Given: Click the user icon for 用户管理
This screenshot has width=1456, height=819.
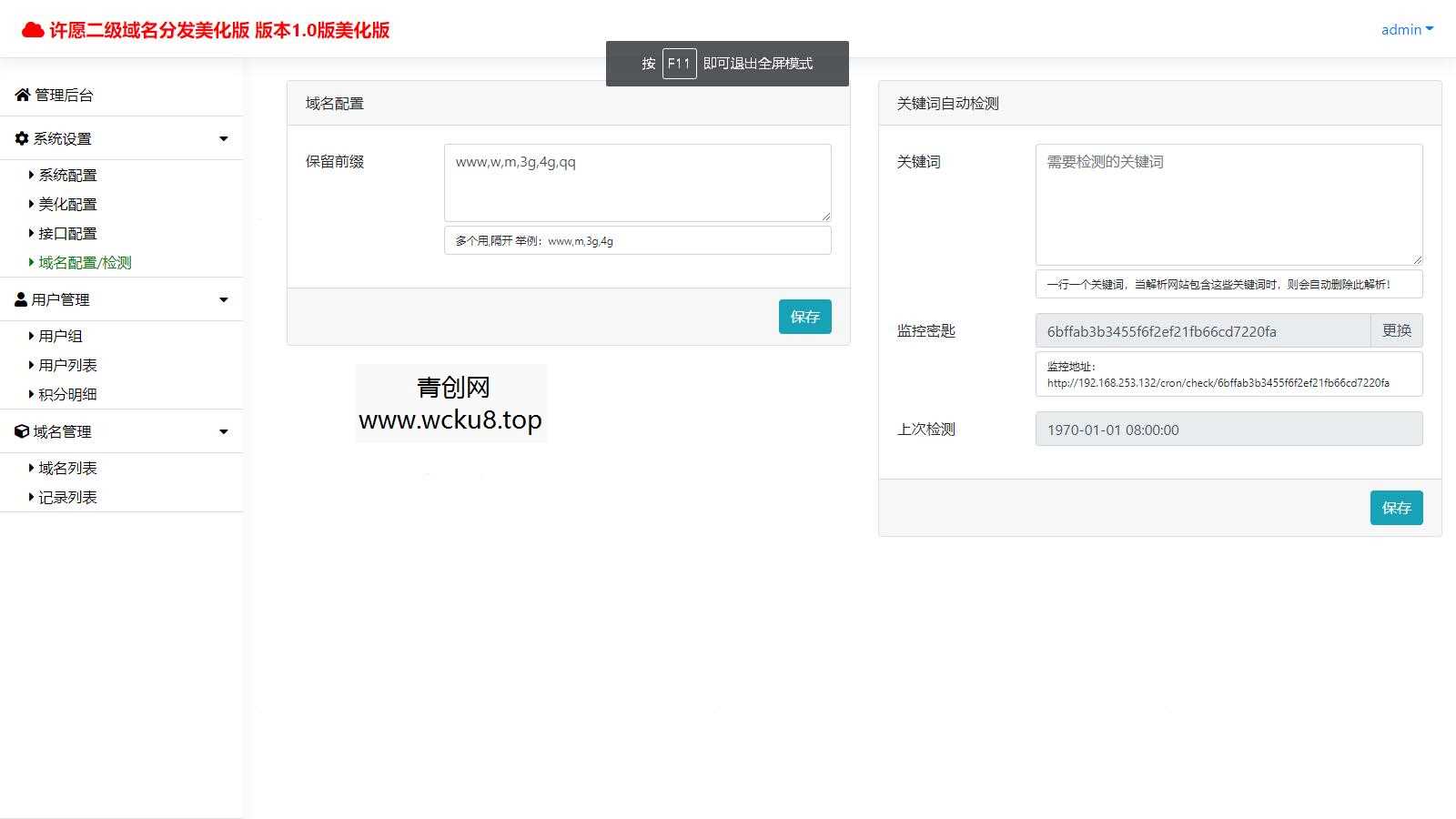Looking at the screenshot, I should [x=20, y=298].
